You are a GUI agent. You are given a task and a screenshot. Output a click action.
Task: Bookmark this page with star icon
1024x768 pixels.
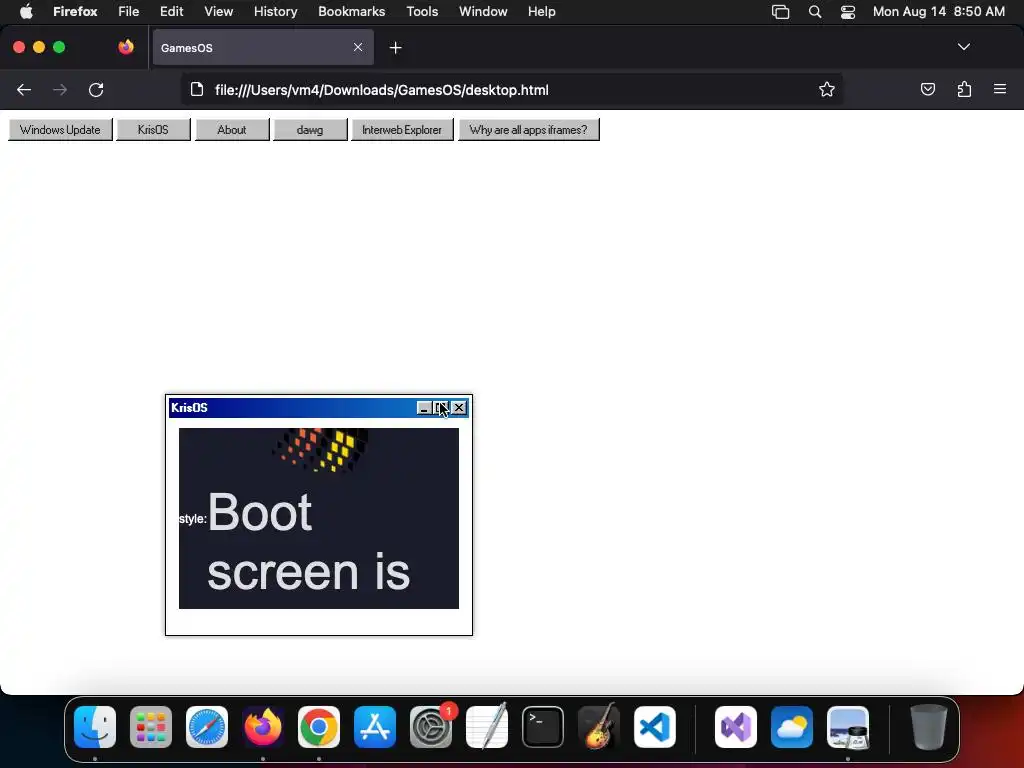coord(827,89)
